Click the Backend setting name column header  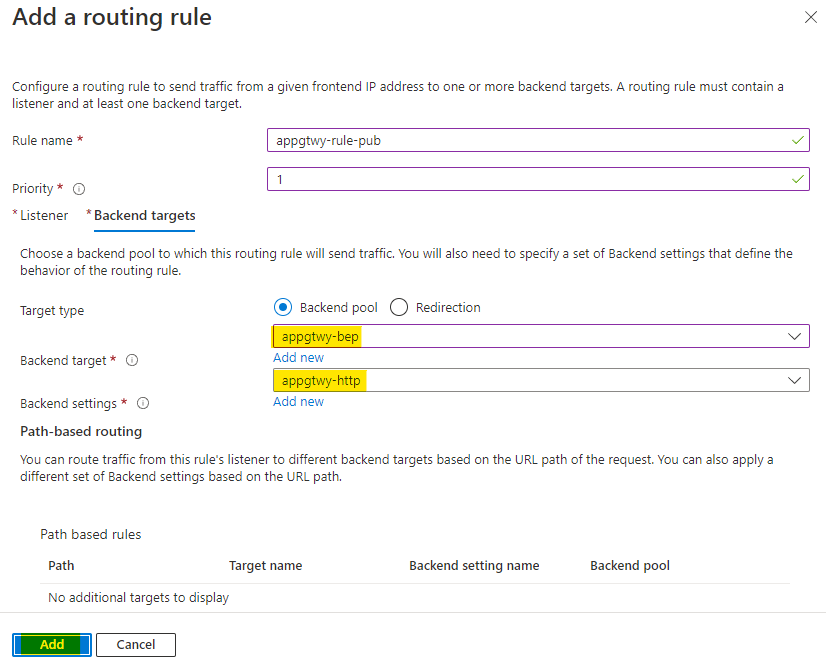(x=474, y=565)
